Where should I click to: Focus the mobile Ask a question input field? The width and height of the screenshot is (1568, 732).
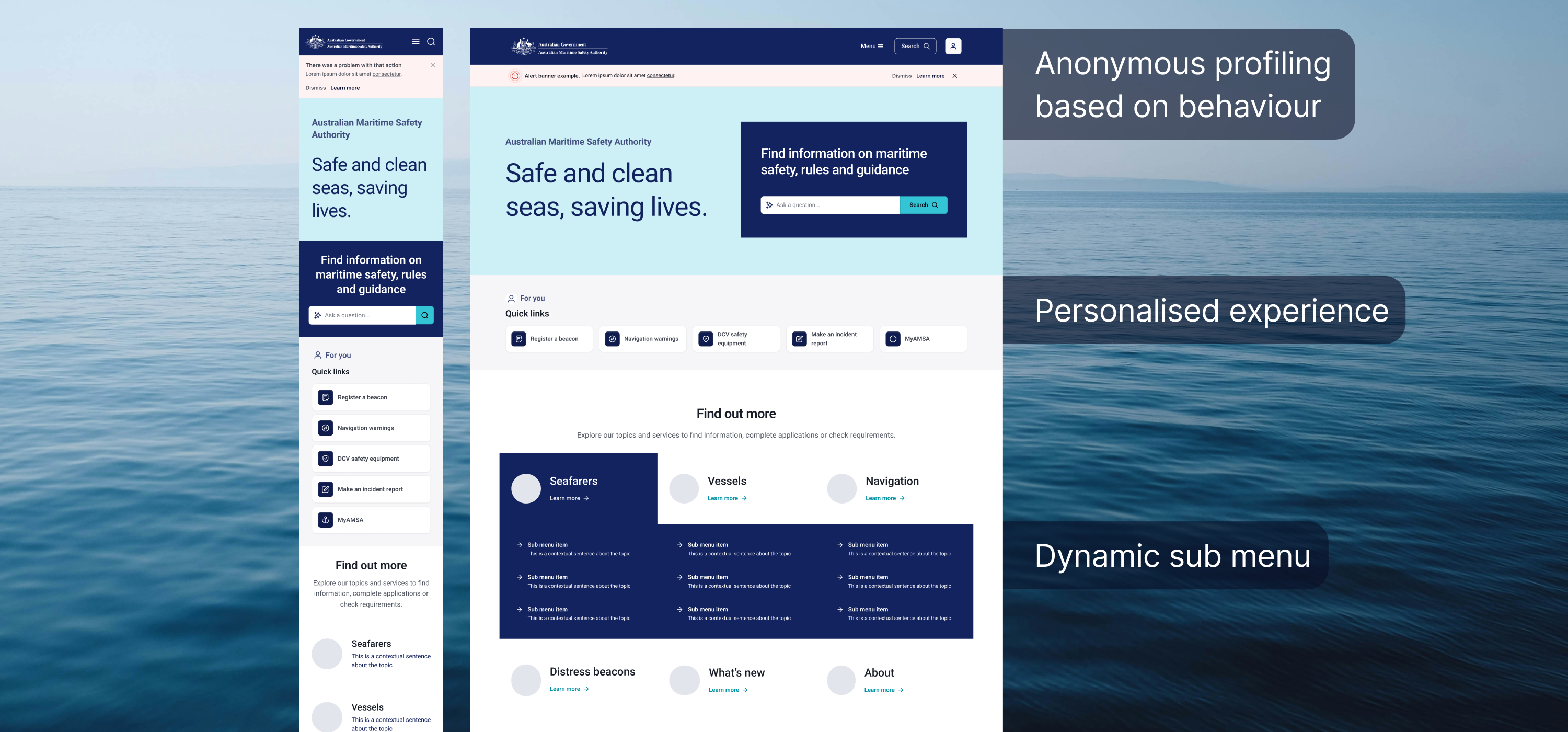[362, 315]
